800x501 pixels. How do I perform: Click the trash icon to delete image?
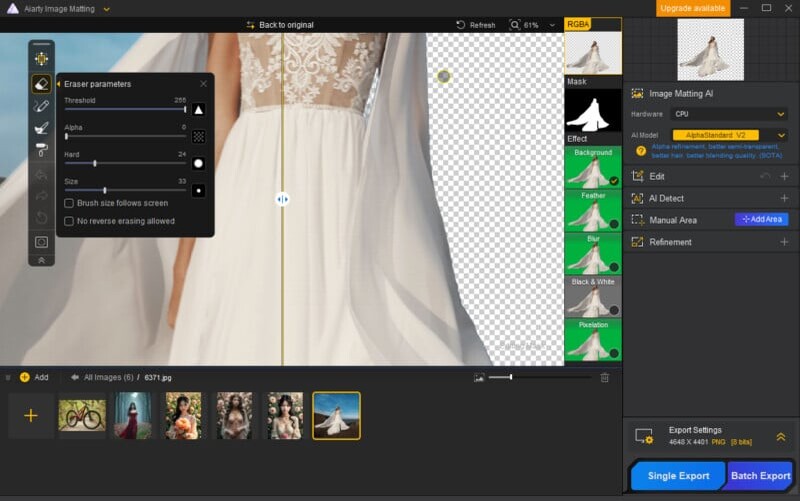click(x=604, y=377)
